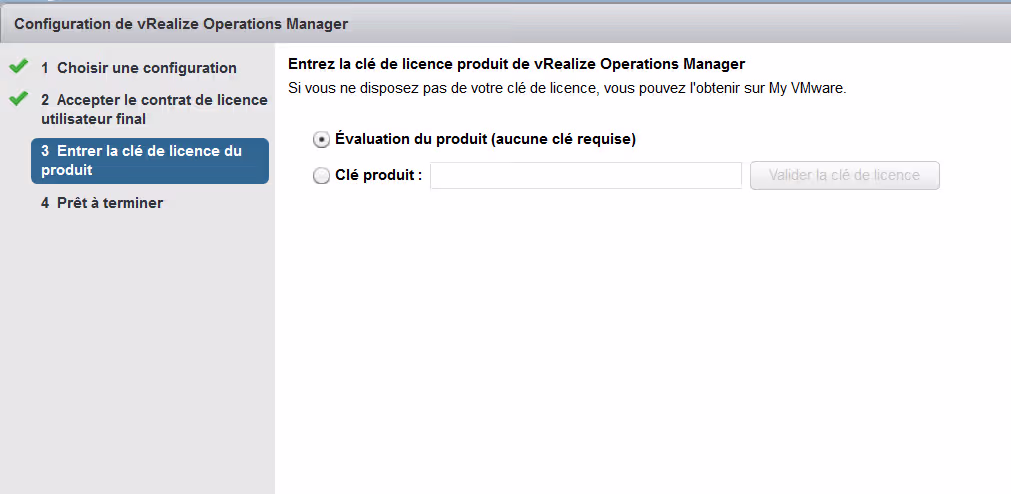Click the heading "Entrez la clé de licence produit"
1011x494 pixels.
[x=516, y=65]
